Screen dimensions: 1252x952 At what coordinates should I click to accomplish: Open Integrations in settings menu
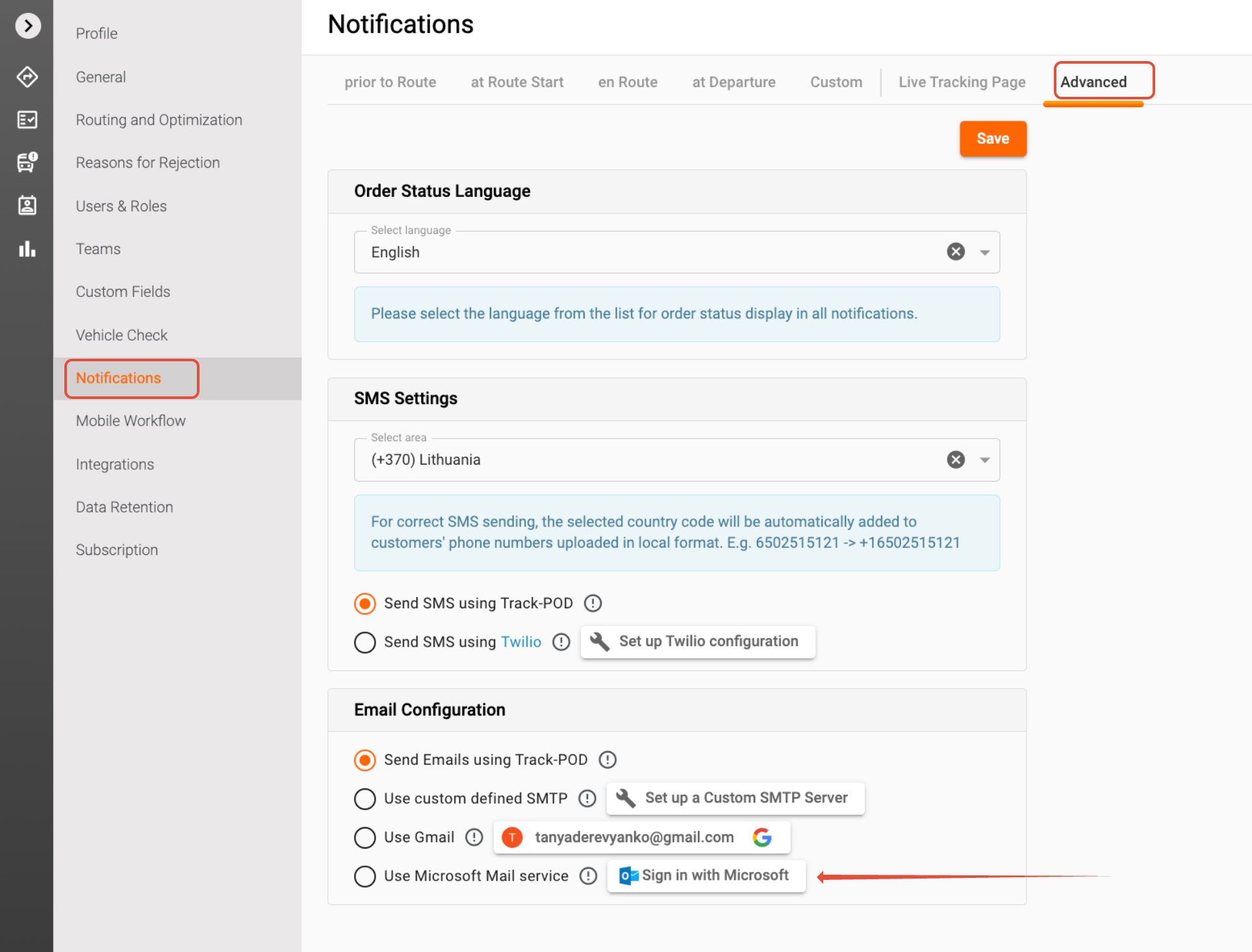[x=115, y=464]
